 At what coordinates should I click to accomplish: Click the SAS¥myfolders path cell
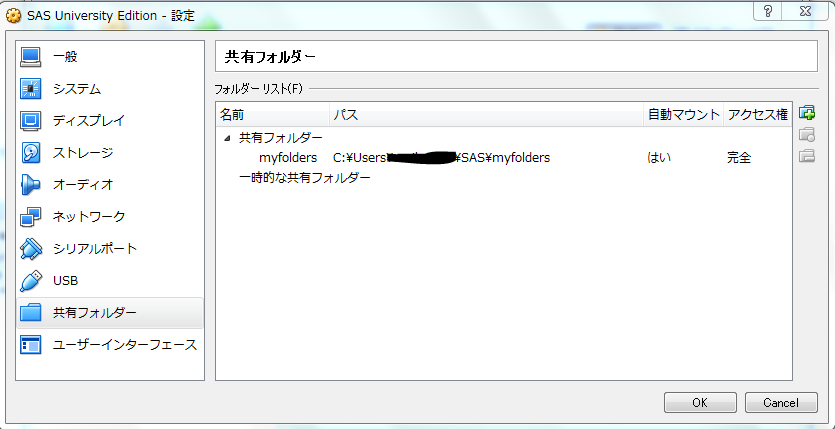[441, 158]
